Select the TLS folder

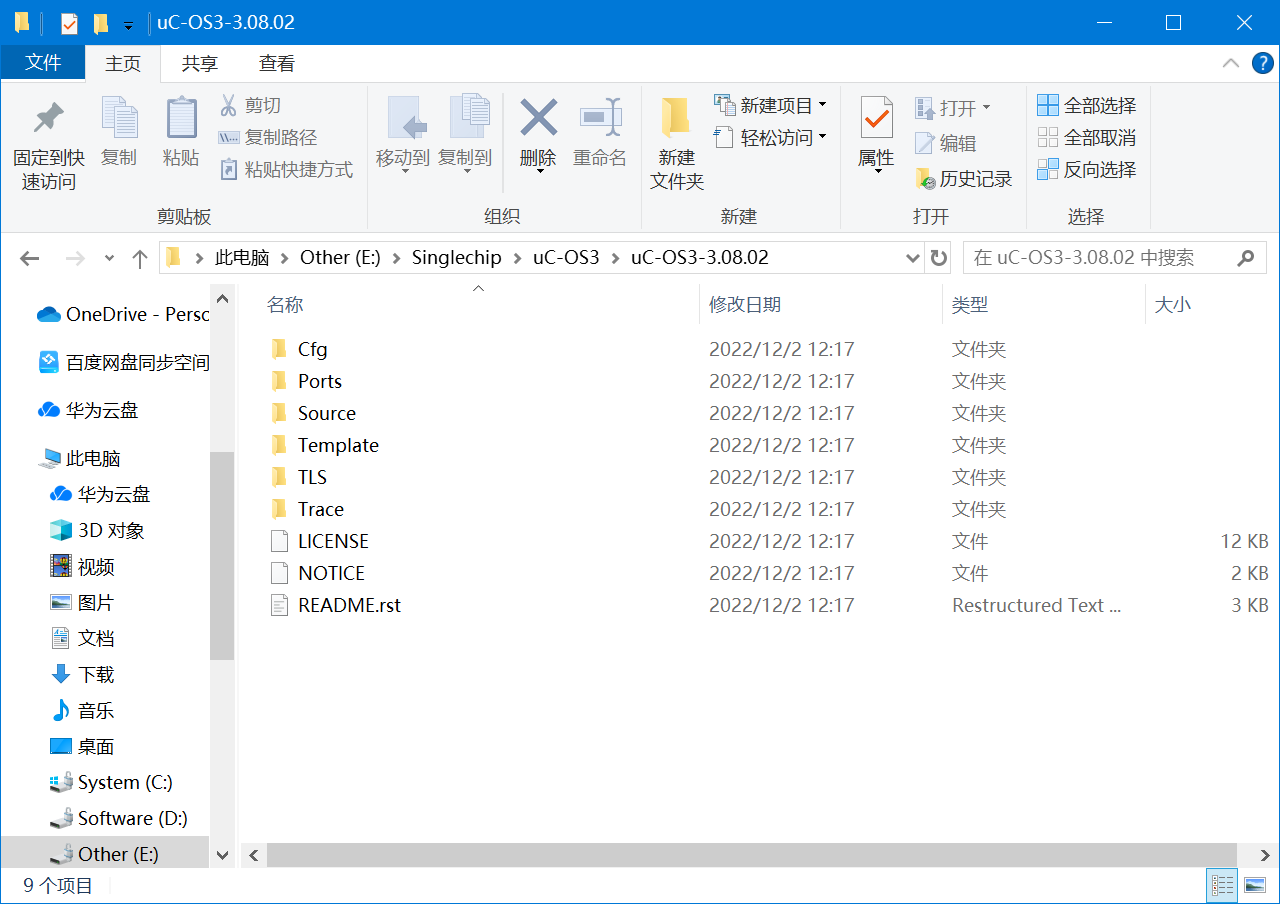(298, 477)
